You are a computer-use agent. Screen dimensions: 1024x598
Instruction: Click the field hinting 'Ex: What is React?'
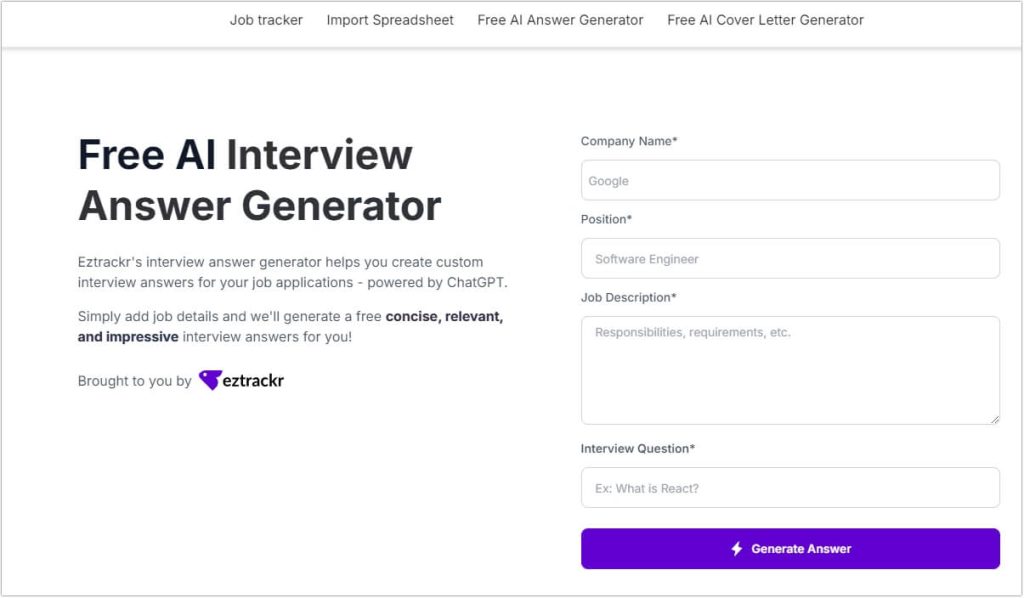click(790, 487)
